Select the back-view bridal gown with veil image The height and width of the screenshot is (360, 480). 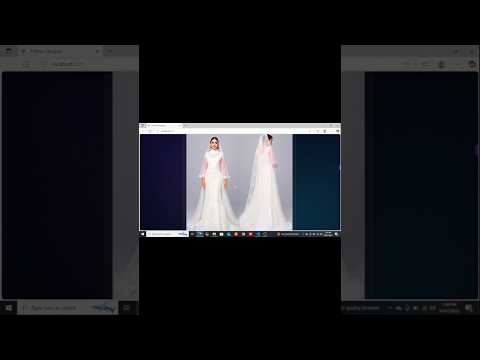[266, 182]
